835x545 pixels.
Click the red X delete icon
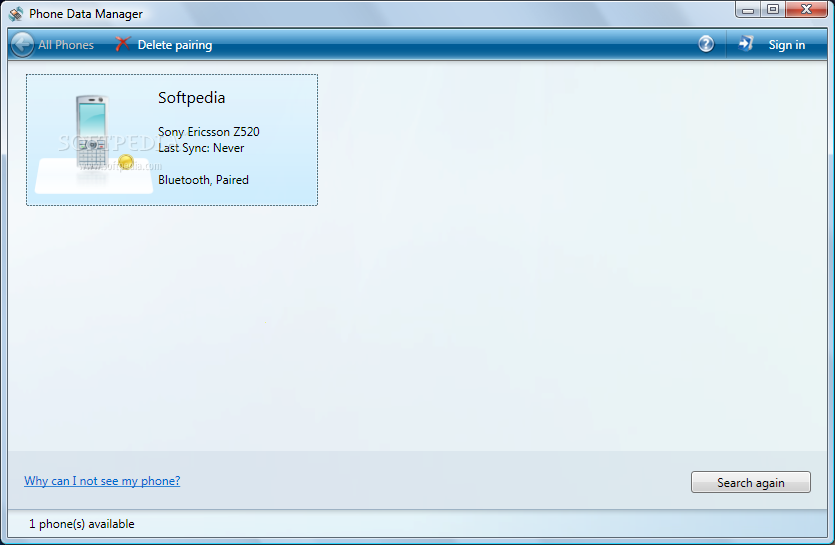click(x=122, y=44)
